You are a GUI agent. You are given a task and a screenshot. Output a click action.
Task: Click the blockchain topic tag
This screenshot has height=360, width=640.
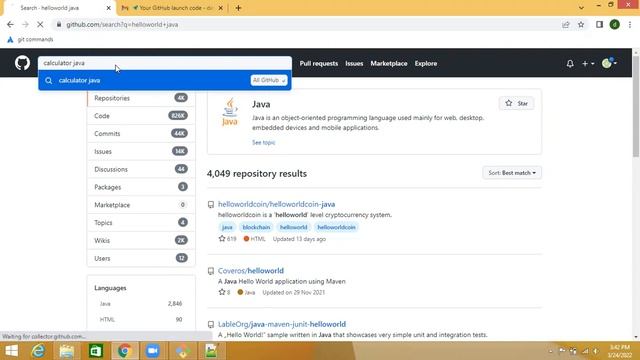[x=256, y=227]
